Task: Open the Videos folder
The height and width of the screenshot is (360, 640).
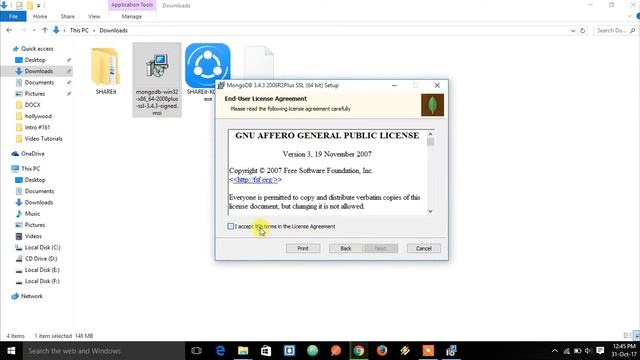Action: 33,236
